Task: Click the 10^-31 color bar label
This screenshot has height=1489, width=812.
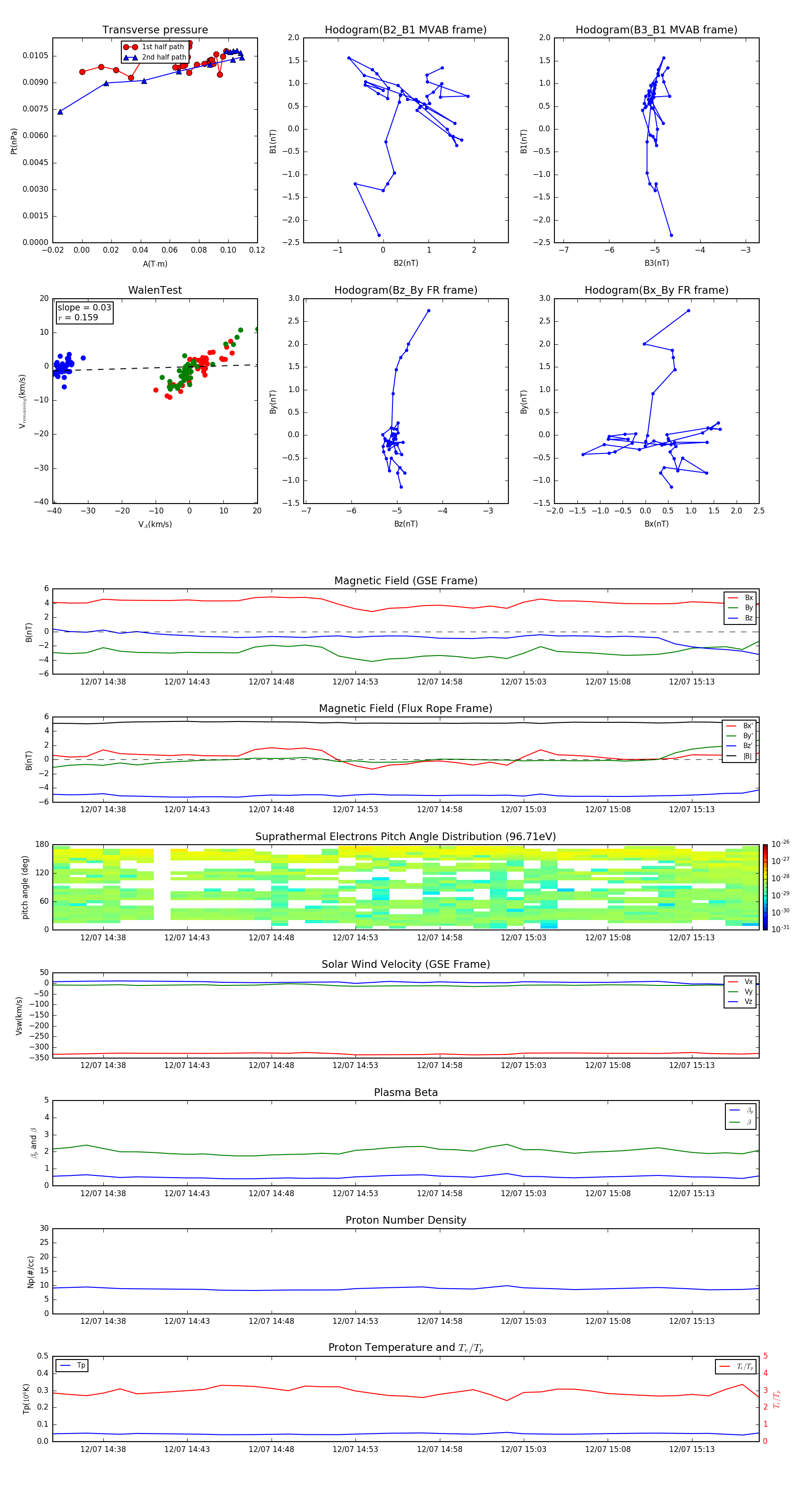Action: point(780,929)
